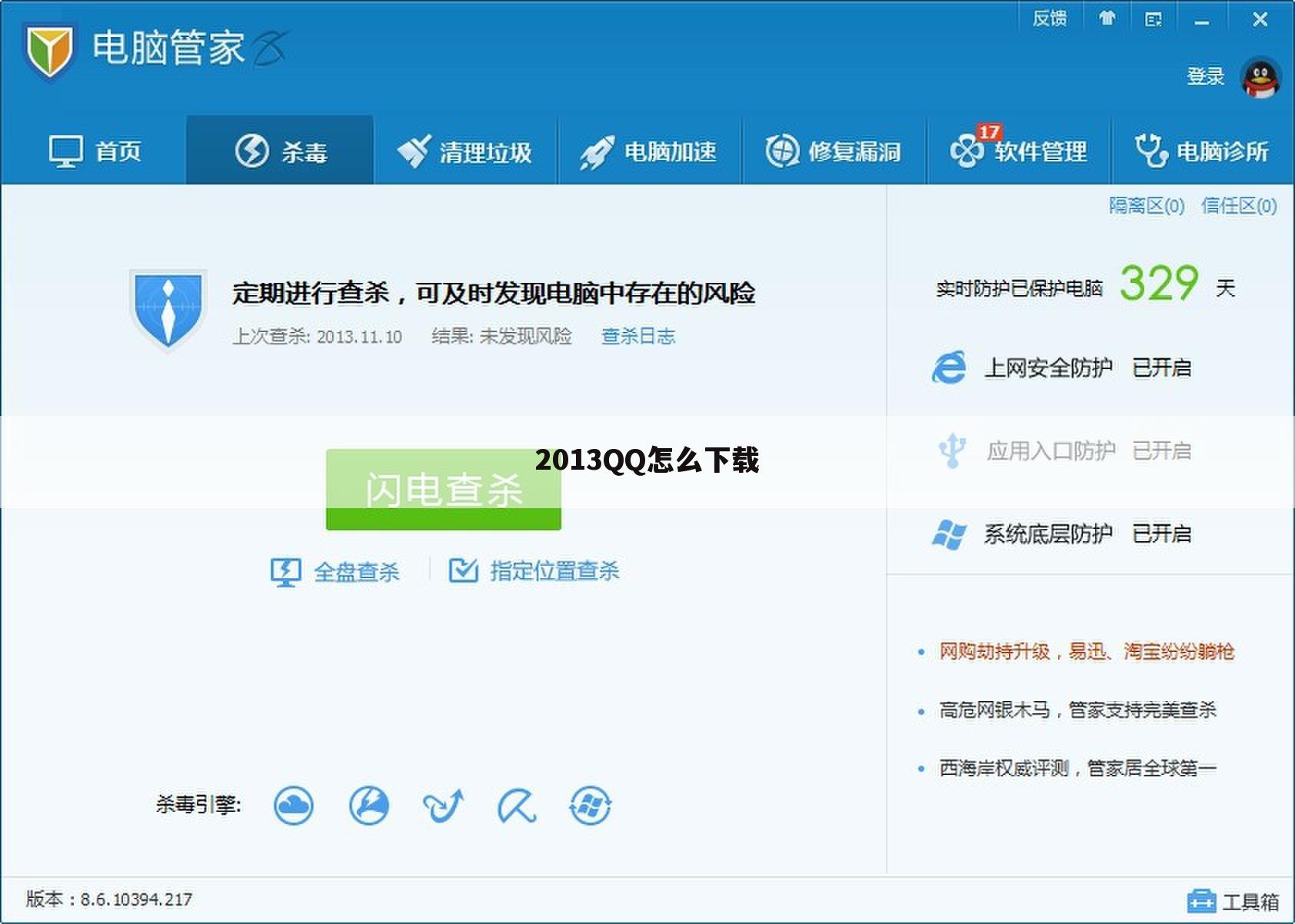Screen dimensions: 1295x924
Task: Click the Internet Explorer protection icon
Action: [x=949, y=367]
